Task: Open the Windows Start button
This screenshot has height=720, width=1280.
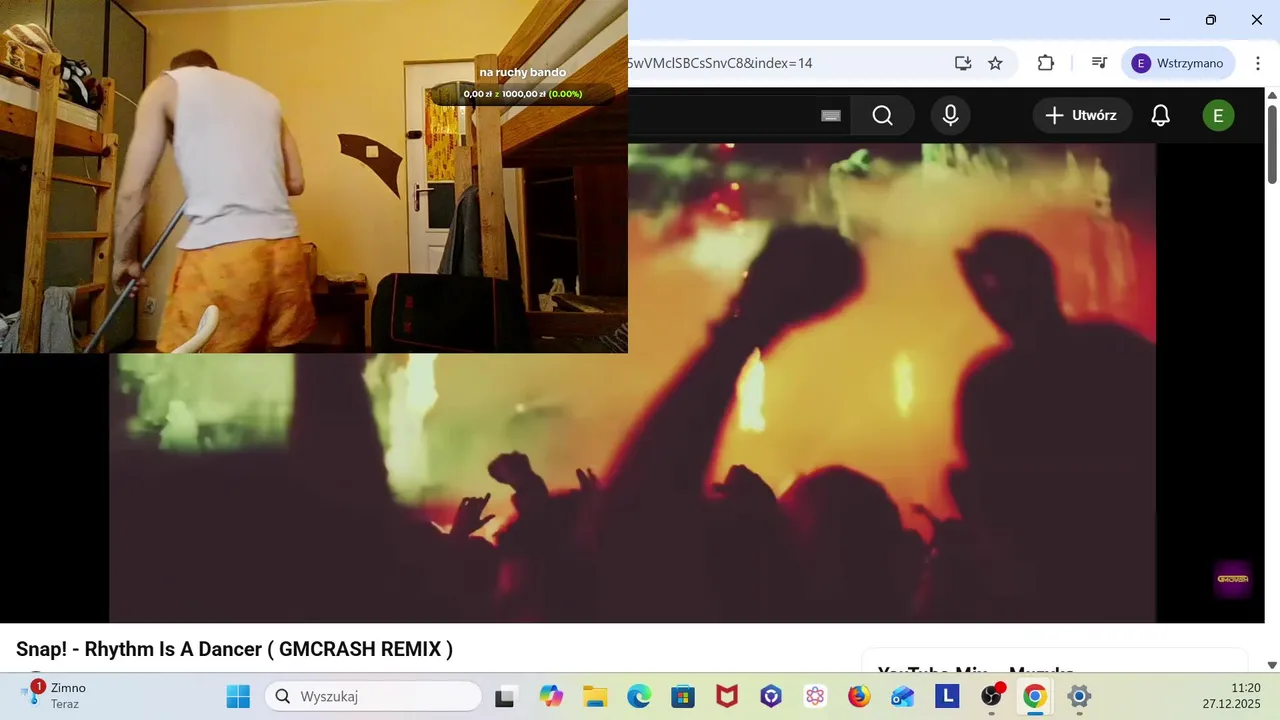Action: coord(238,696)
